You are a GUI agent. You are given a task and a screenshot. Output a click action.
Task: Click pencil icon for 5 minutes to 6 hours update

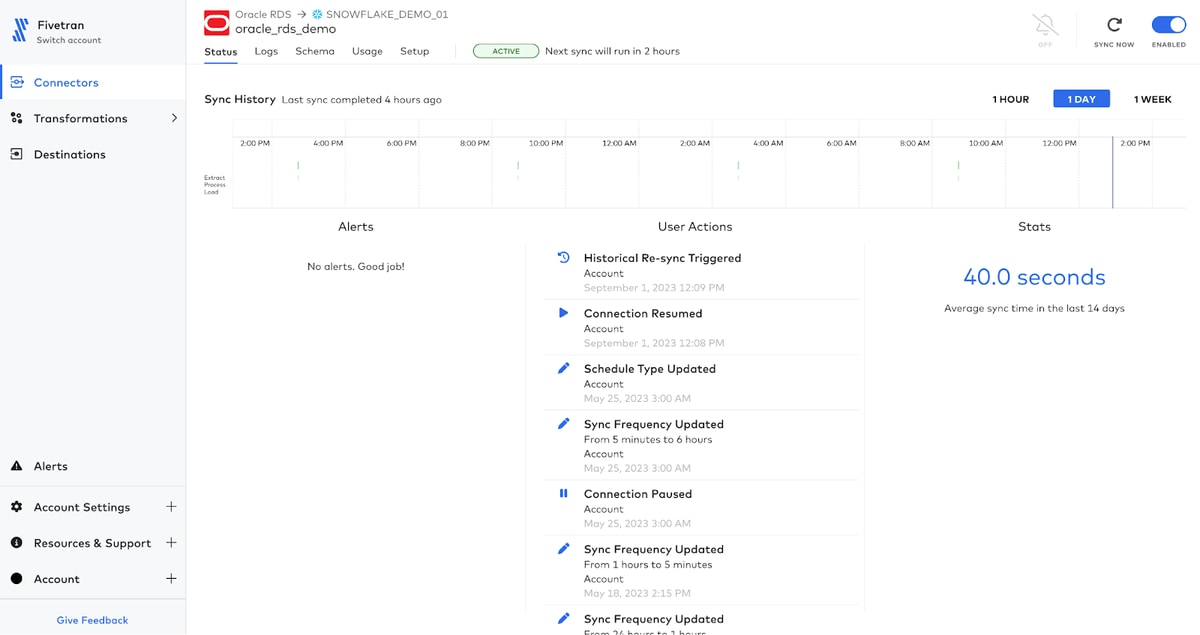[563, 423]
